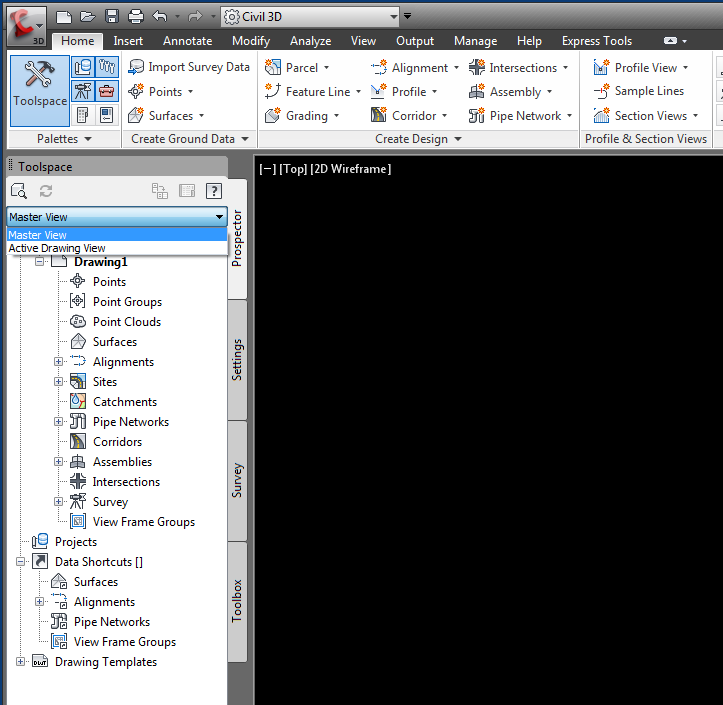Expand the Palettes panel arrow

pyautogui.click(x=88, y=139)
